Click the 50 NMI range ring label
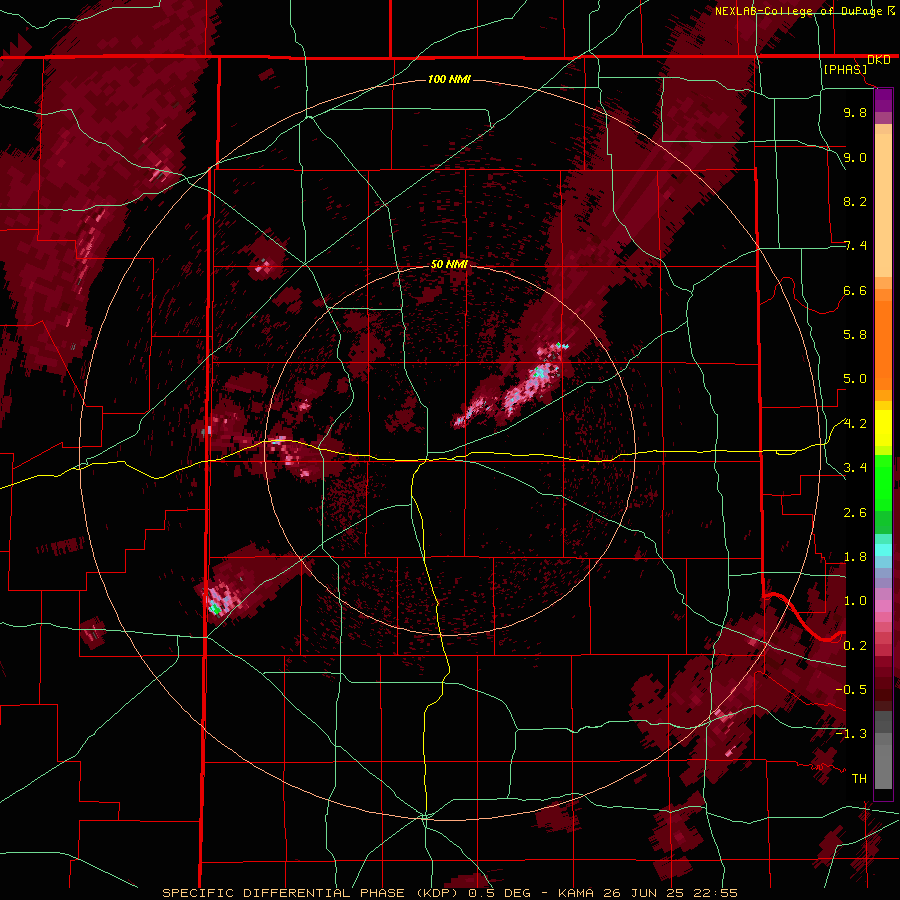This screenshot has height=900, width=900. pos(449,264)
